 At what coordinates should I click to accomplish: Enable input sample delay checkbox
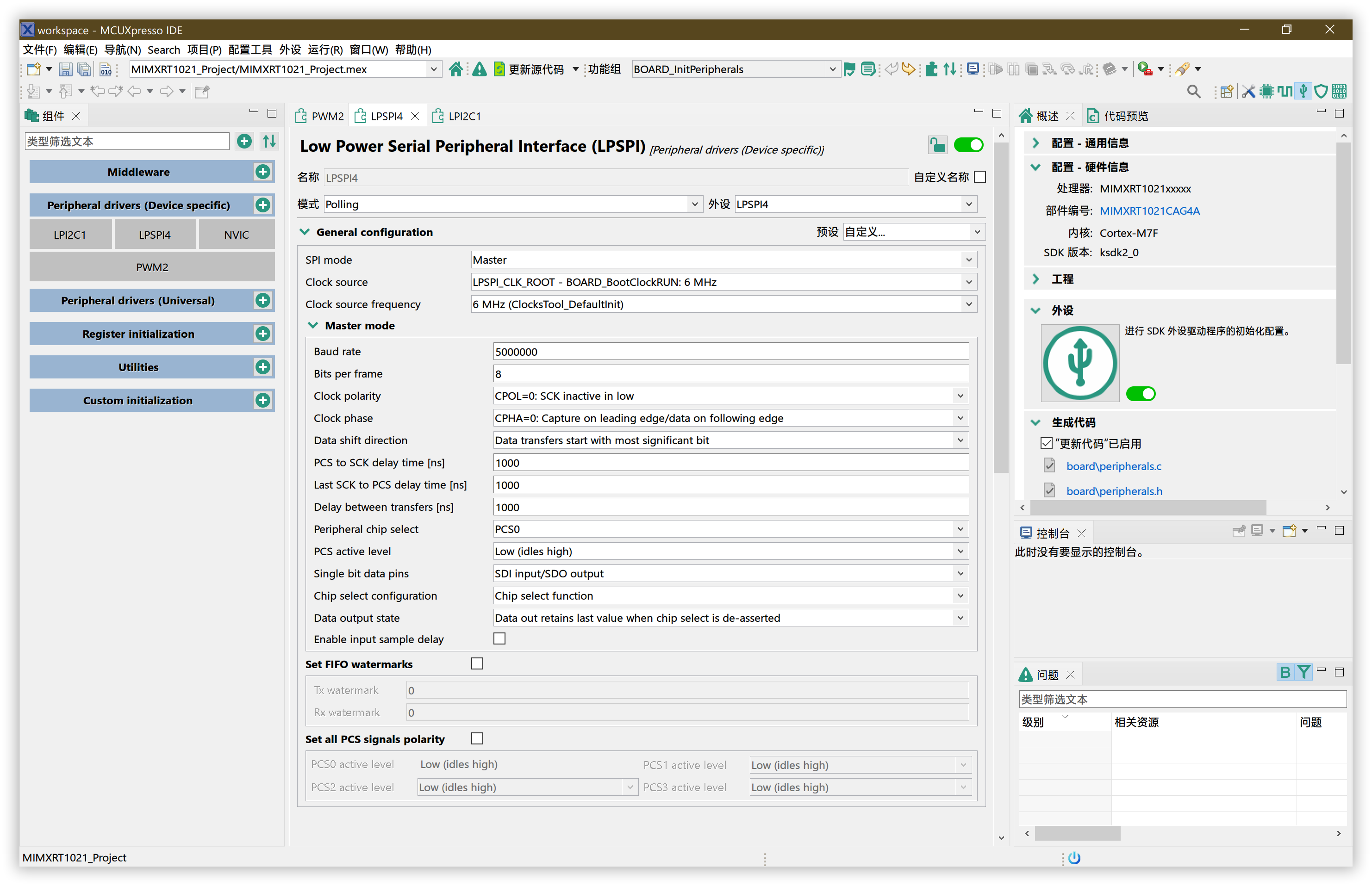click(x=499, y=638)
